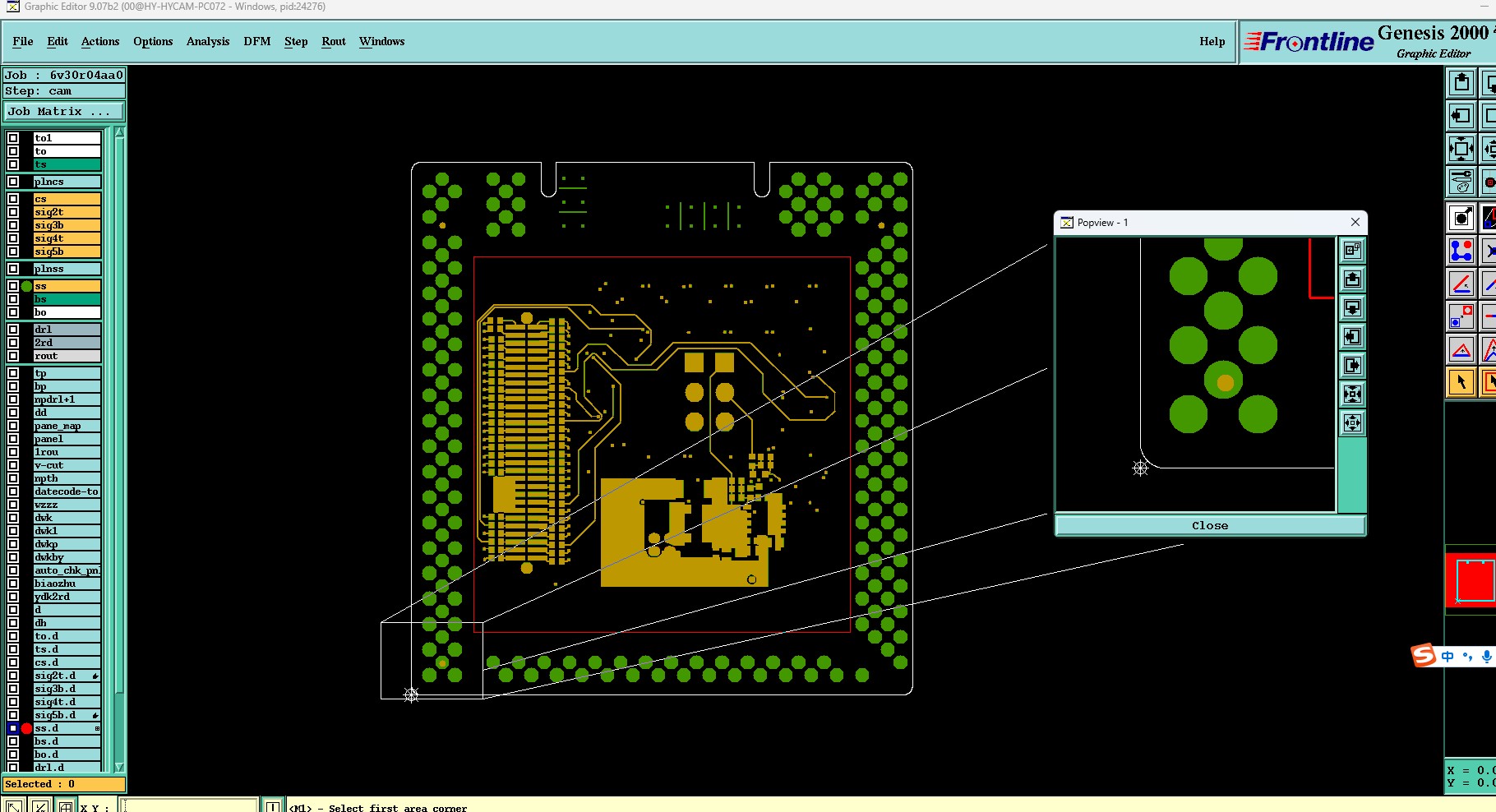This screenshot has width=1496, height=812.
Task: Open the Rout menu
Action: tap(334, 41)
